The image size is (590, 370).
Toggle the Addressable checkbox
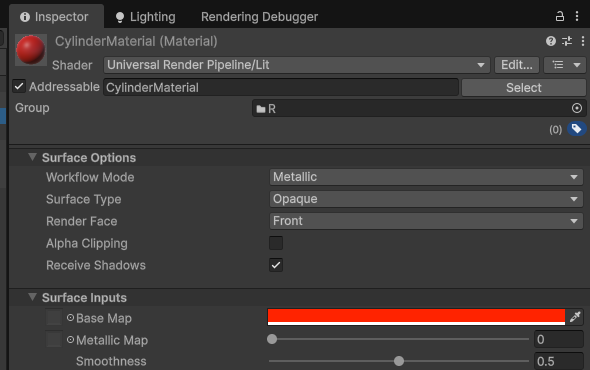[x=19, y=86]
